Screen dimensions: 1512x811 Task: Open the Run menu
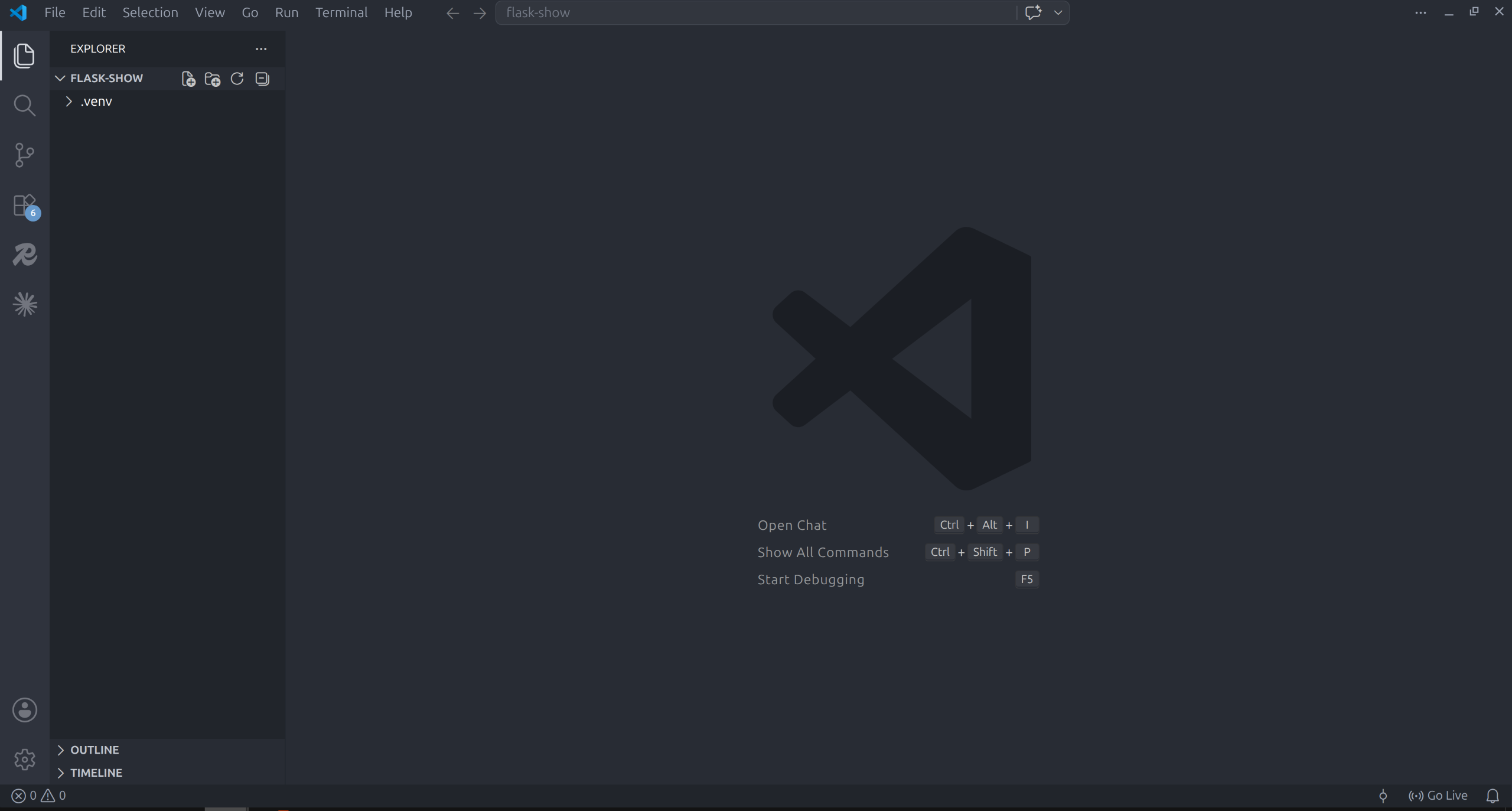point(286,12)
